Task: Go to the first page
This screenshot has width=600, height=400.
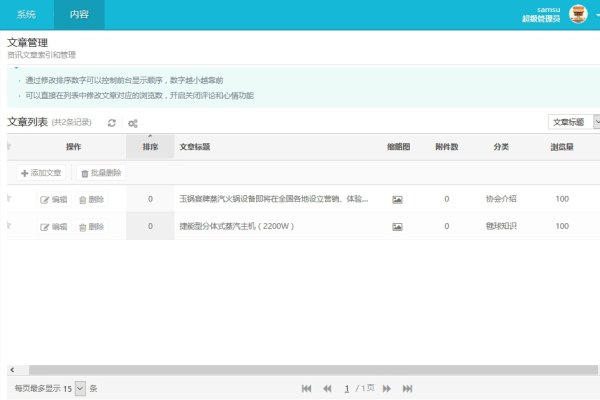Action: pyautogui.click(x=307, y=389)
